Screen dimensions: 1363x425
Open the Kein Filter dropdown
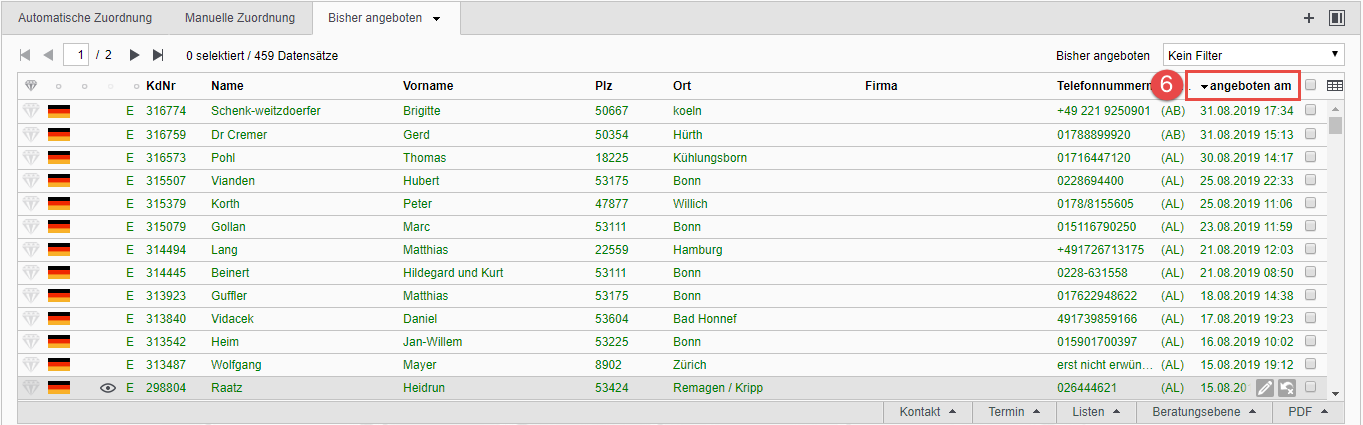[1253, 55]
